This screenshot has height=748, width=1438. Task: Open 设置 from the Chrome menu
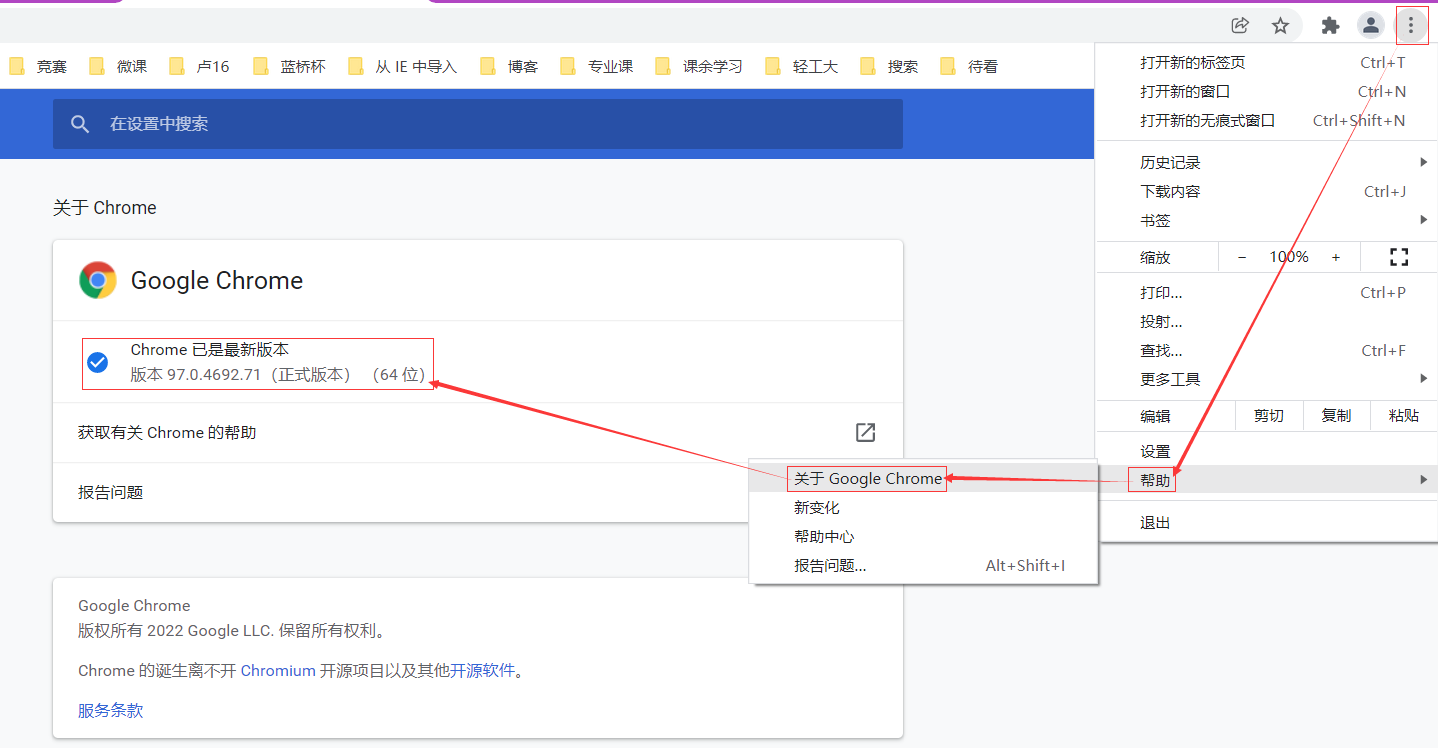pos(1266,451)
